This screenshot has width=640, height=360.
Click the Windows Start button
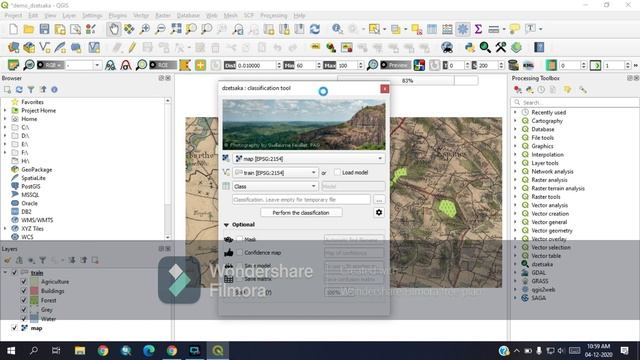(11, 351)
